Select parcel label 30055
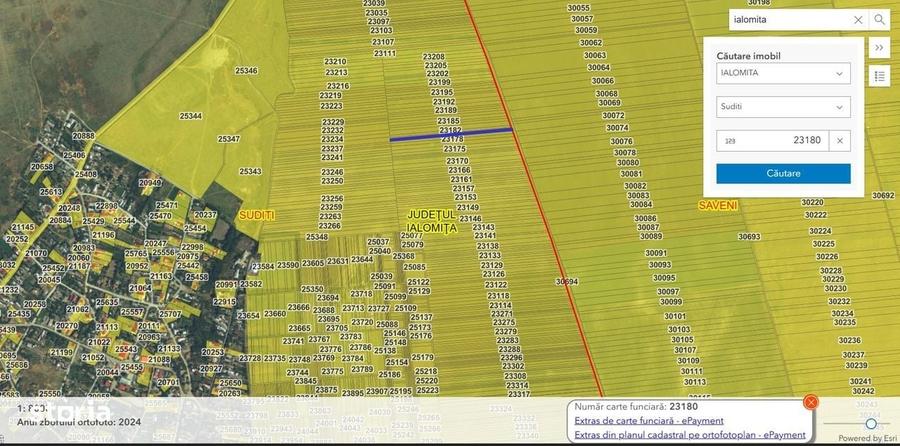Image resolution: width=900 pixels, height=446 pixels. click(579, 8)
